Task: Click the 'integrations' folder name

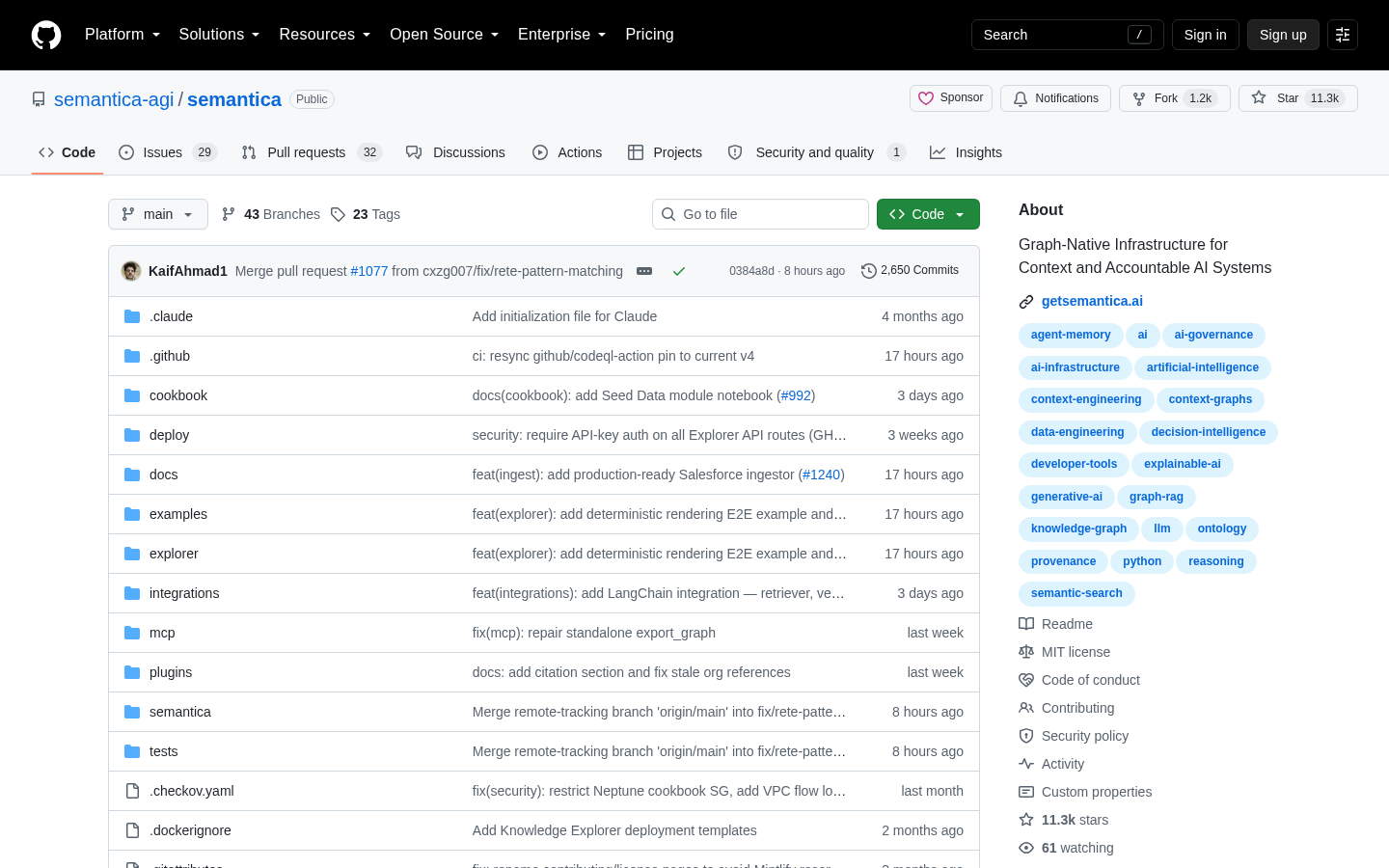Action: tap(184, 593)
